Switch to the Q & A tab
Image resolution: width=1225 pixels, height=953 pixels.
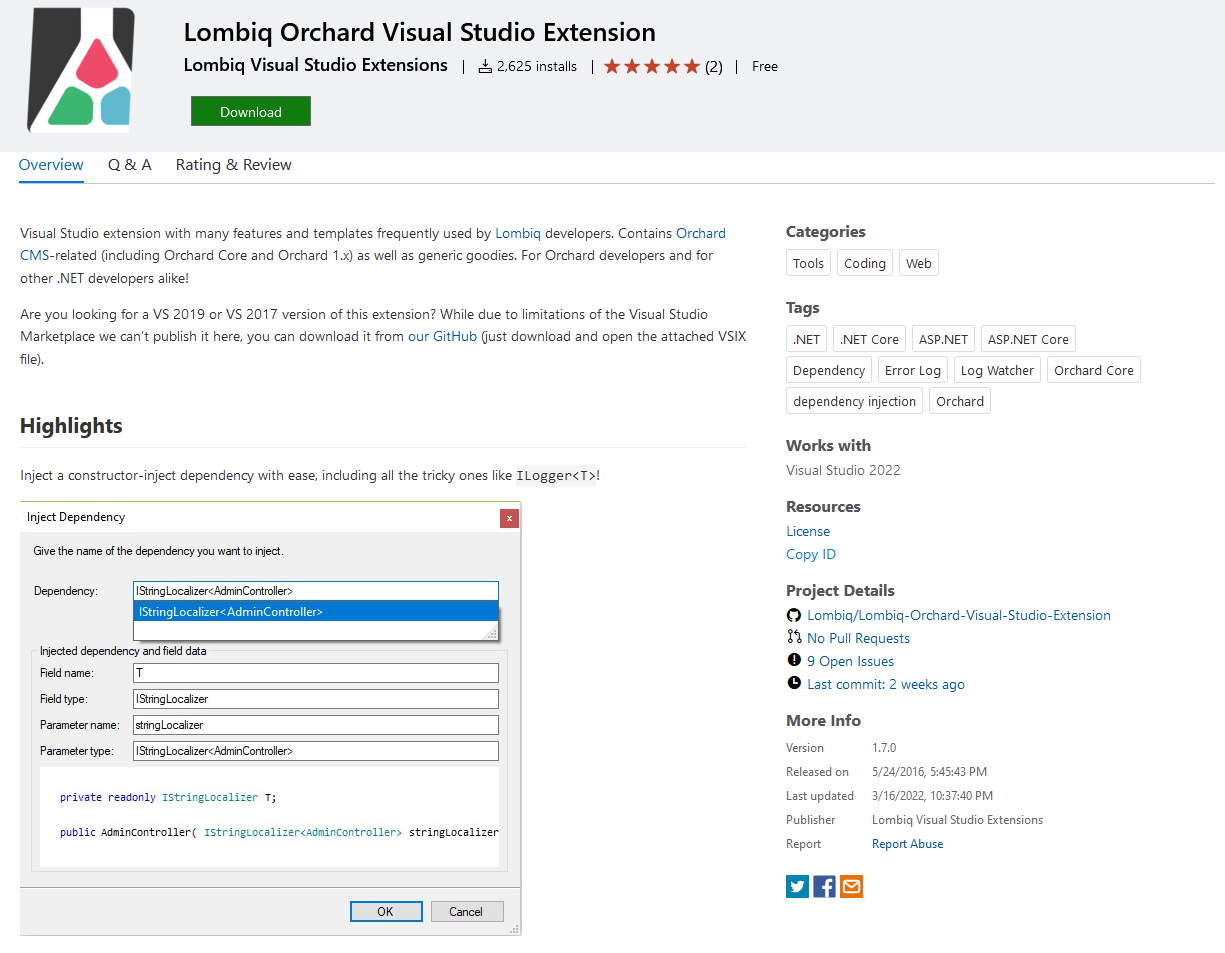(130, 165)
